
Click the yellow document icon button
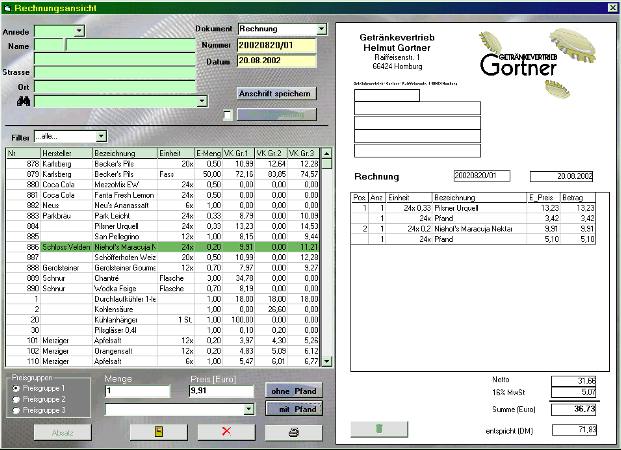pos(158,432)
